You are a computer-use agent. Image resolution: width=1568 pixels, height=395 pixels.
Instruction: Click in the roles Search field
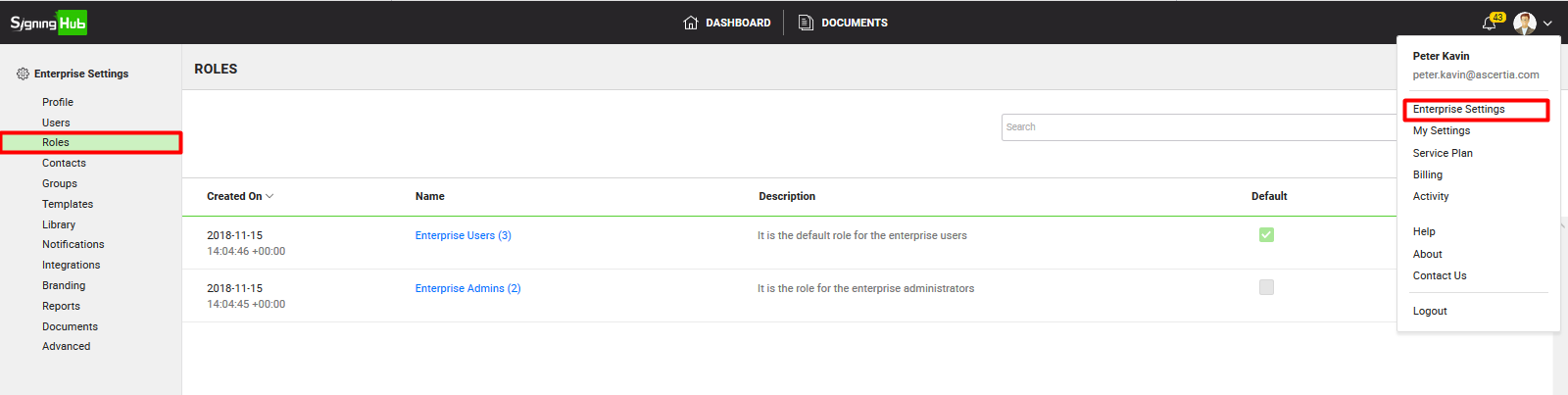point(1196,127)
